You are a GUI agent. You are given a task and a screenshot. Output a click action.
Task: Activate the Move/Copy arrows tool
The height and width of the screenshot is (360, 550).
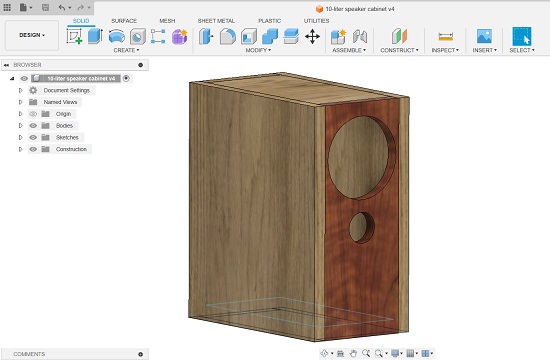(x=312, y=36)
